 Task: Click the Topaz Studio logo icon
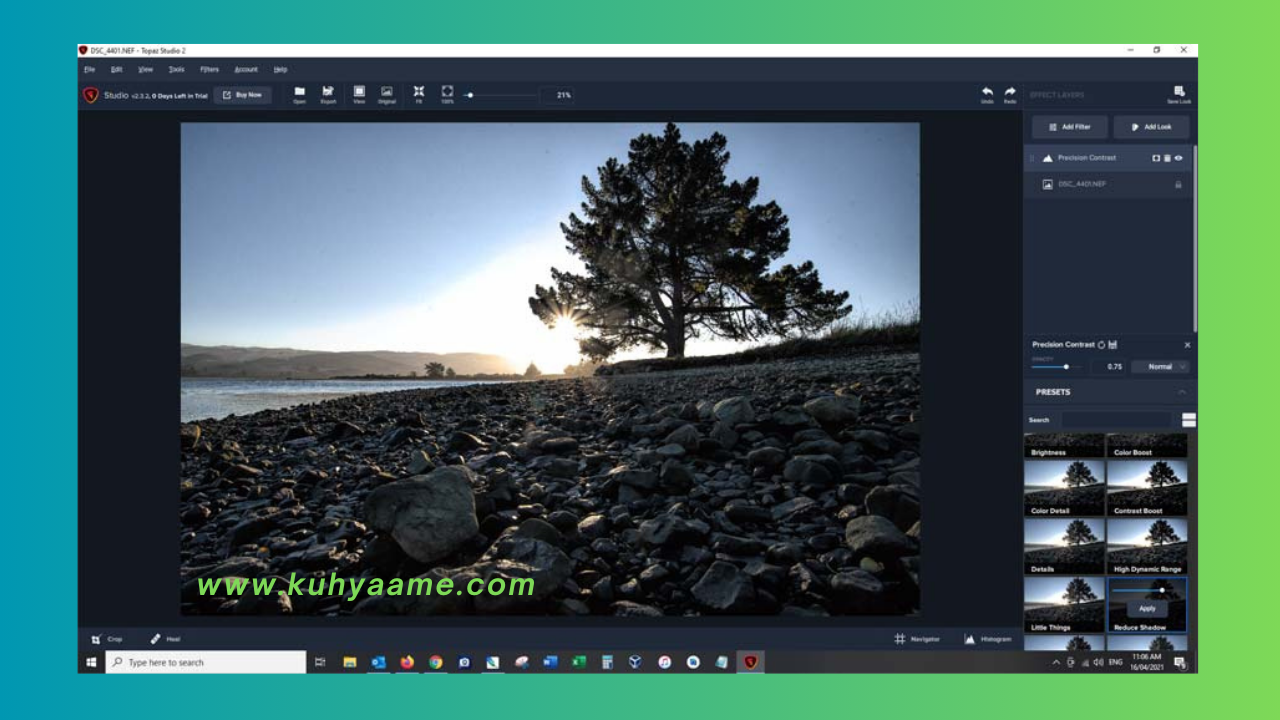pos(91,95)
